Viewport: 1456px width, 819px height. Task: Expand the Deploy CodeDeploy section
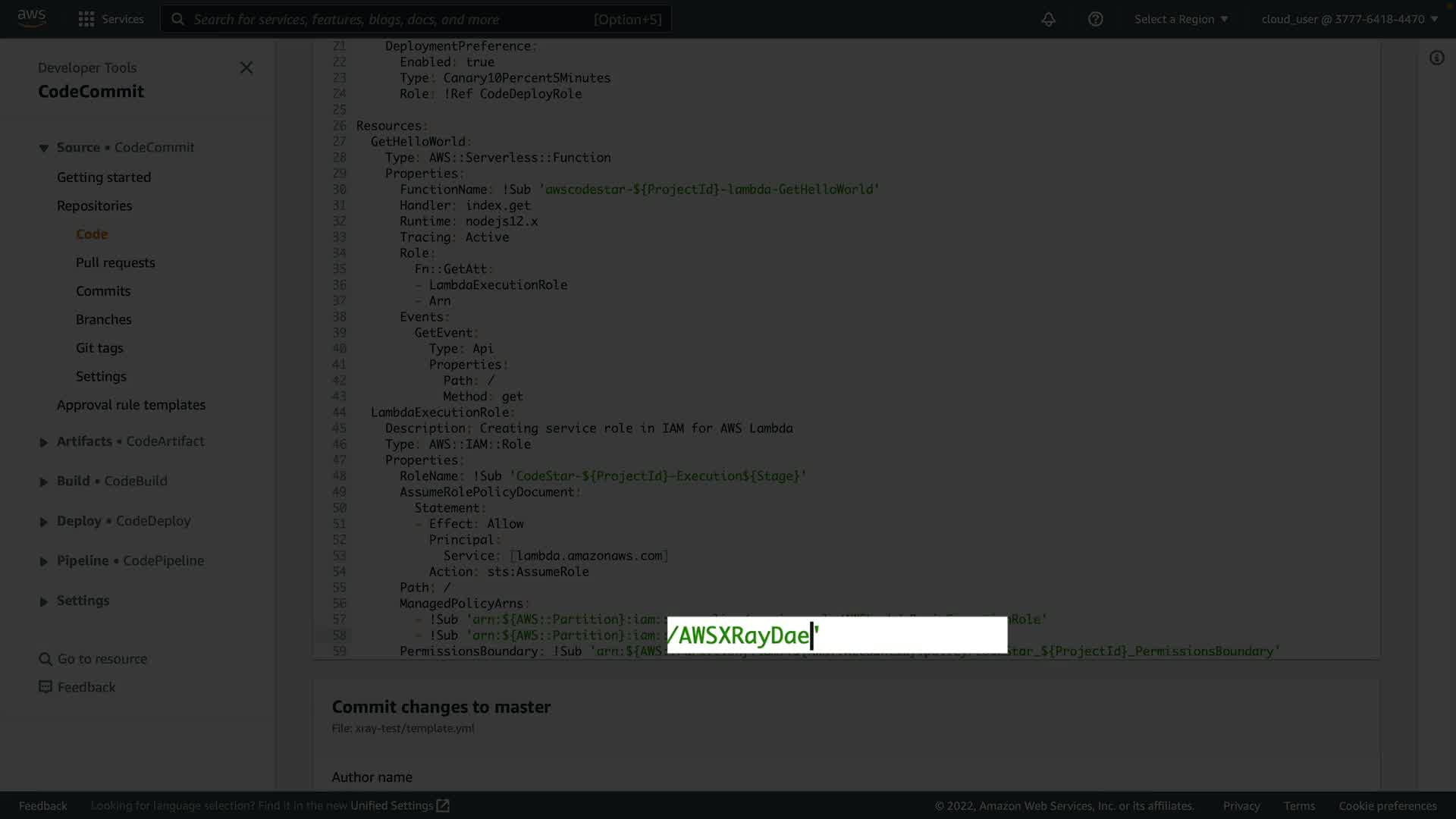pyautogui.click(x=44, y=522)
